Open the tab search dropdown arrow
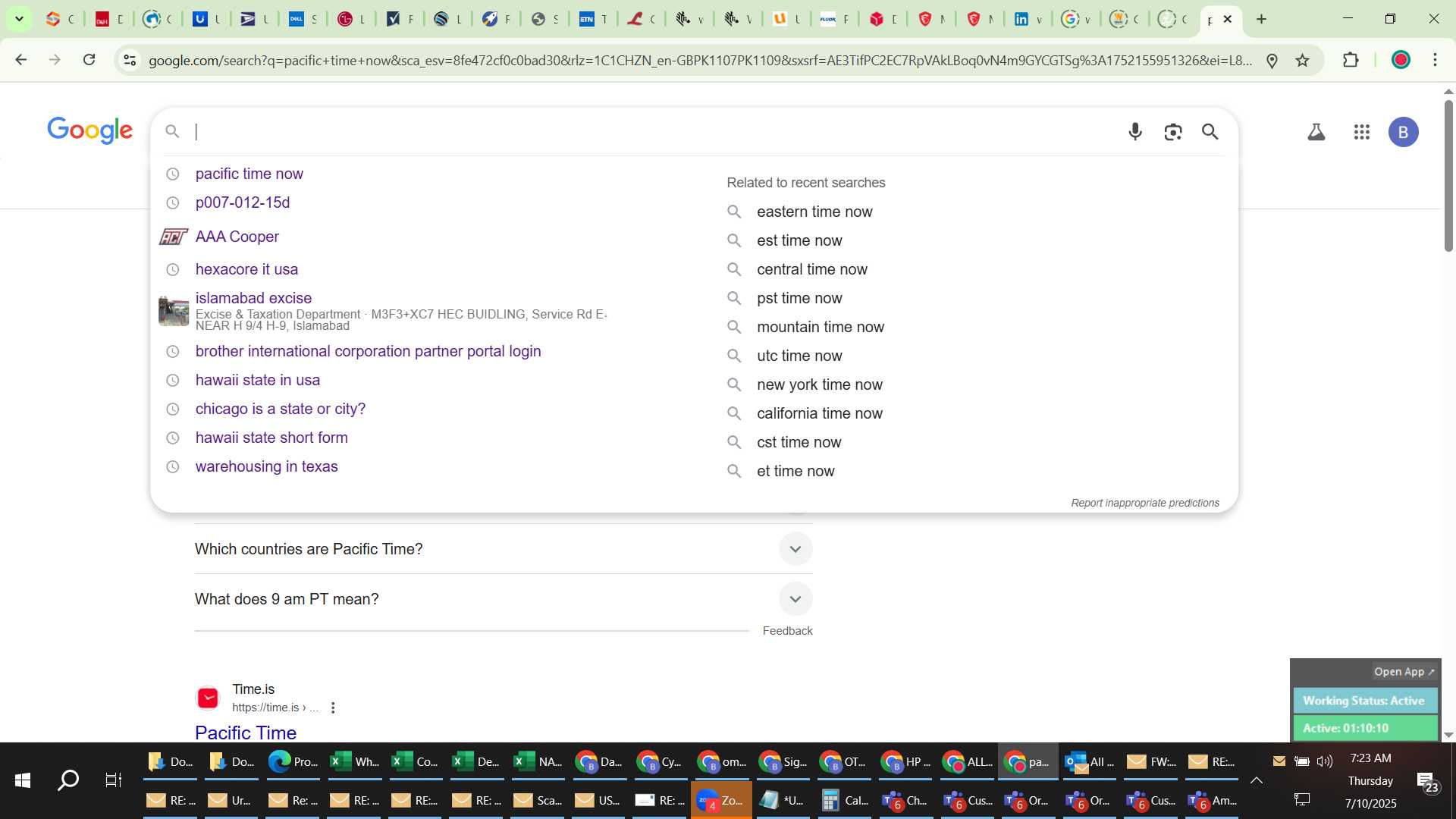 [x=19, y=19]
